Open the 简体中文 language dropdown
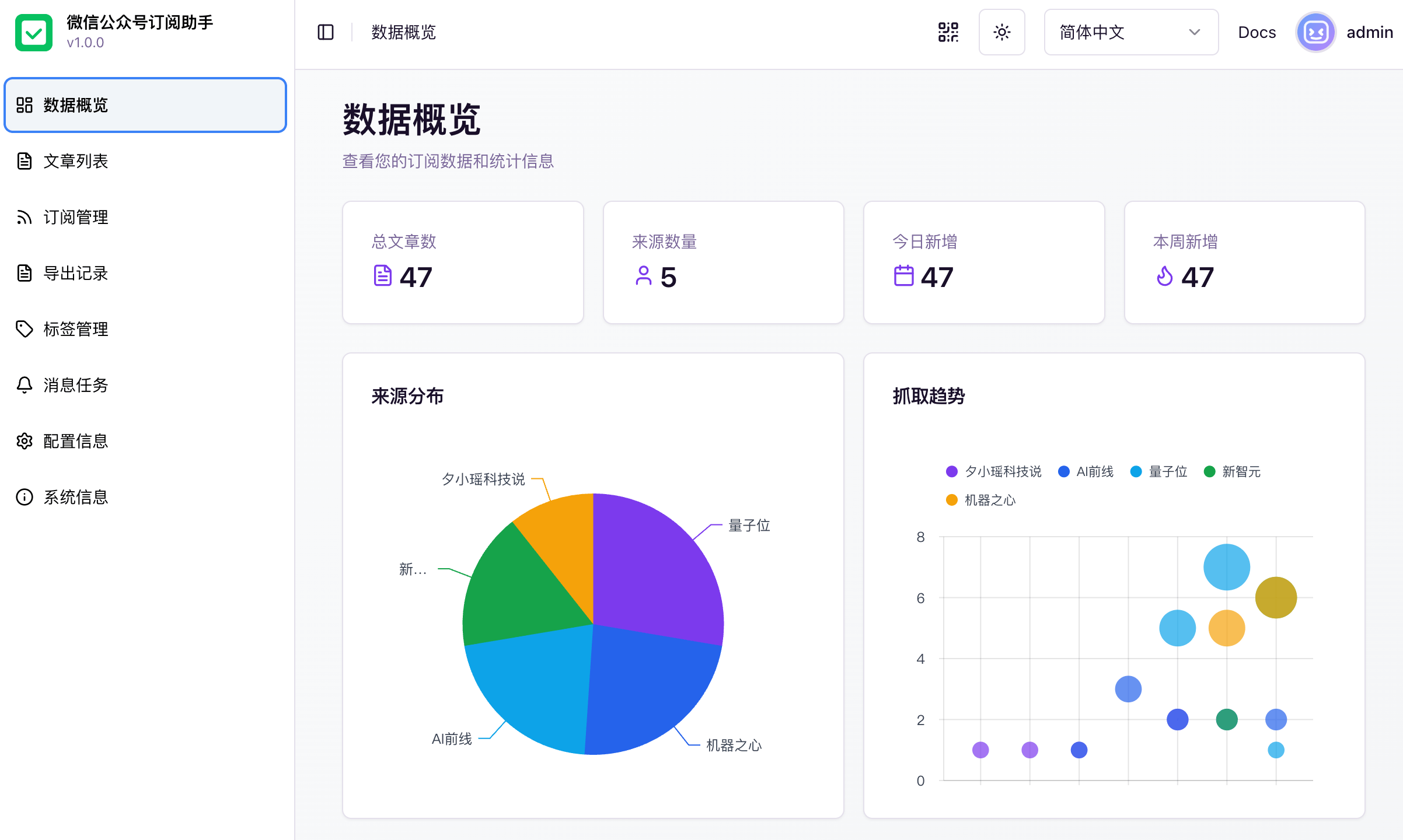 (1130, 33)
